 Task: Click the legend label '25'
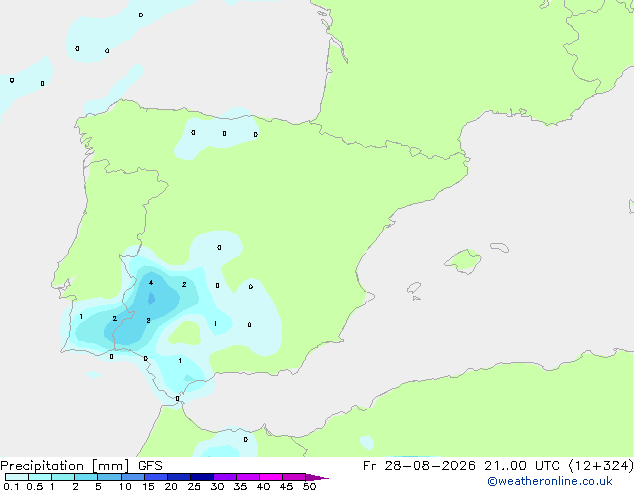click(x=194, y=486)
